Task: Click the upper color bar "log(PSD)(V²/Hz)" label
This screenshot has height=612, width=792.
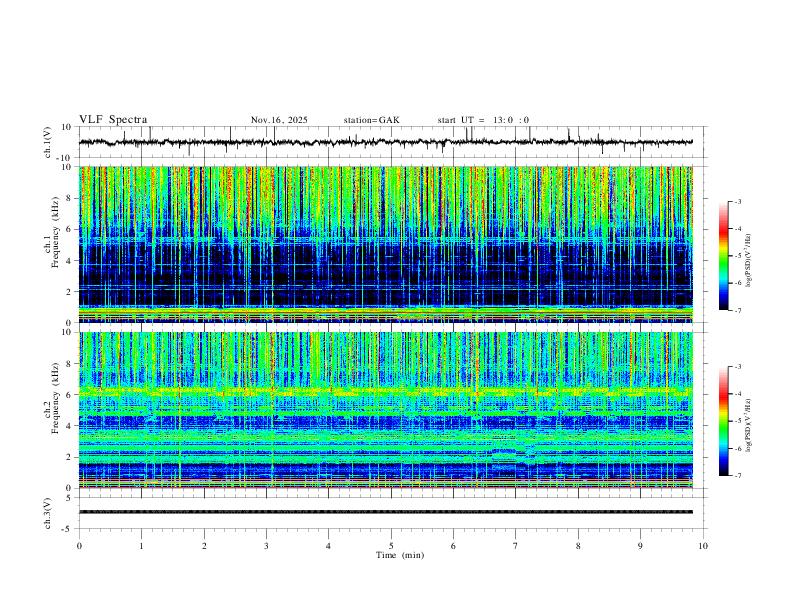Action: pos(749,261)
